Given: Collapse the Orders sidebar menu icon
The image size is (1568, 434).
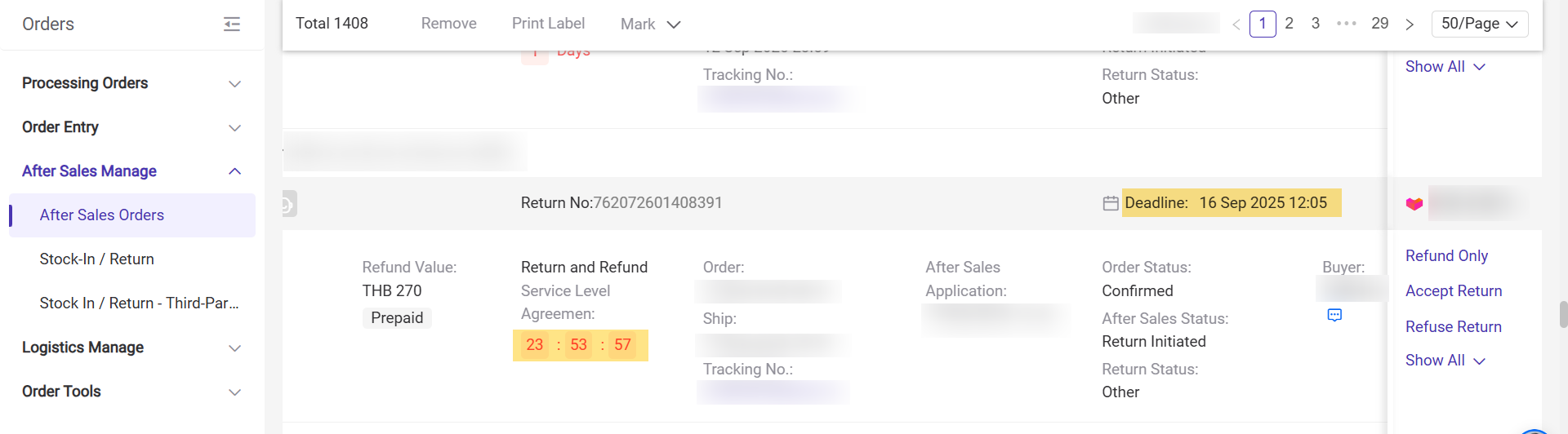Looking at the screenshot, I should [232, 24].
